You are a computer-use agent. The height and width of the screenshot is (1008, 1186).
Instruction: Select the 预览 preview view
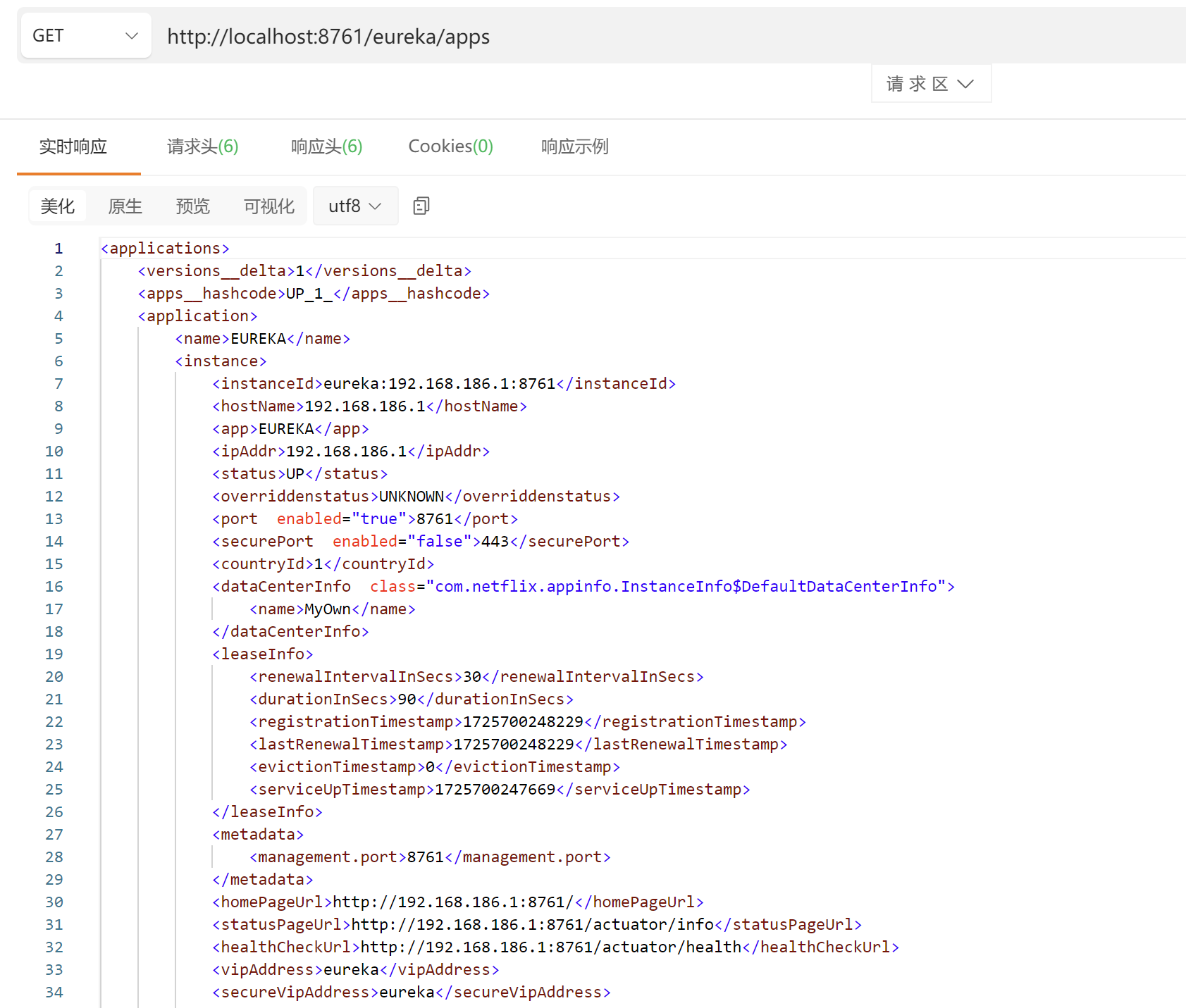(192, 206)
